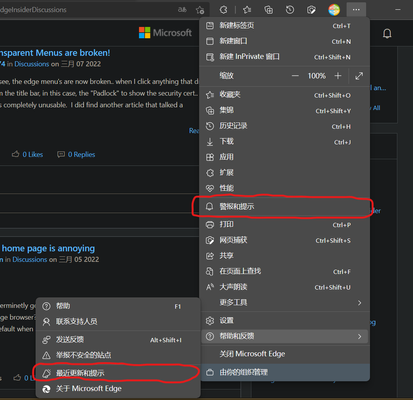Click the Microsoft logo
413x400 pixels.
pos(165,33)
